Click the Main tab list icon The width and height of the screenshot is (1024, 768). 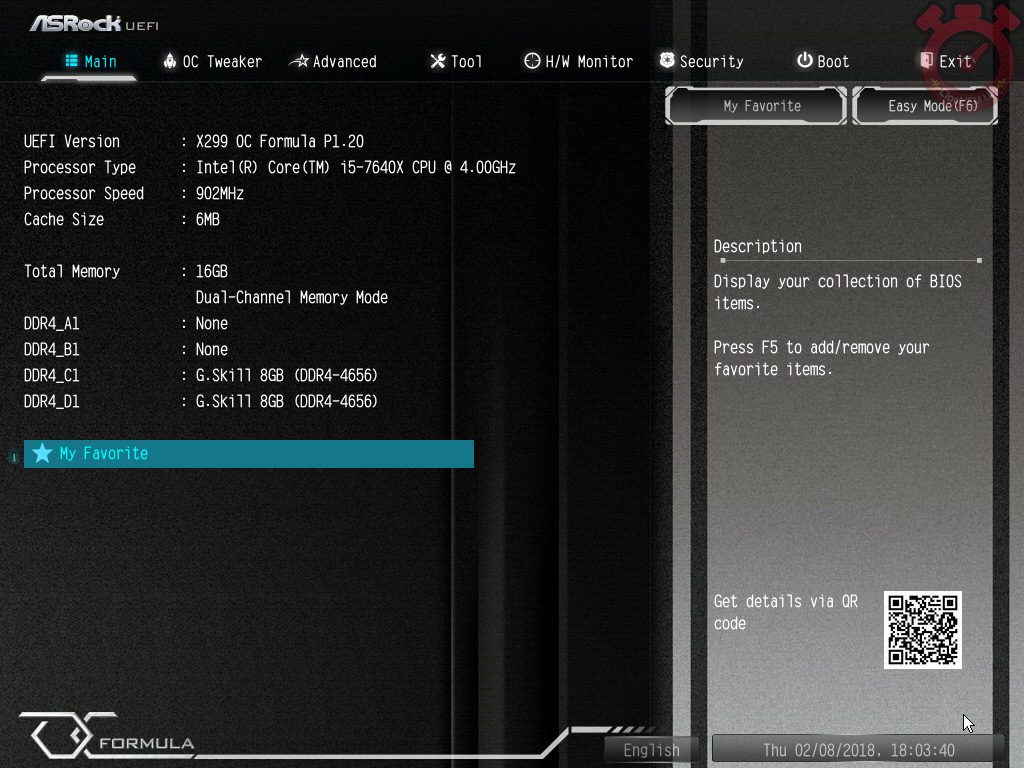[72, 61]
